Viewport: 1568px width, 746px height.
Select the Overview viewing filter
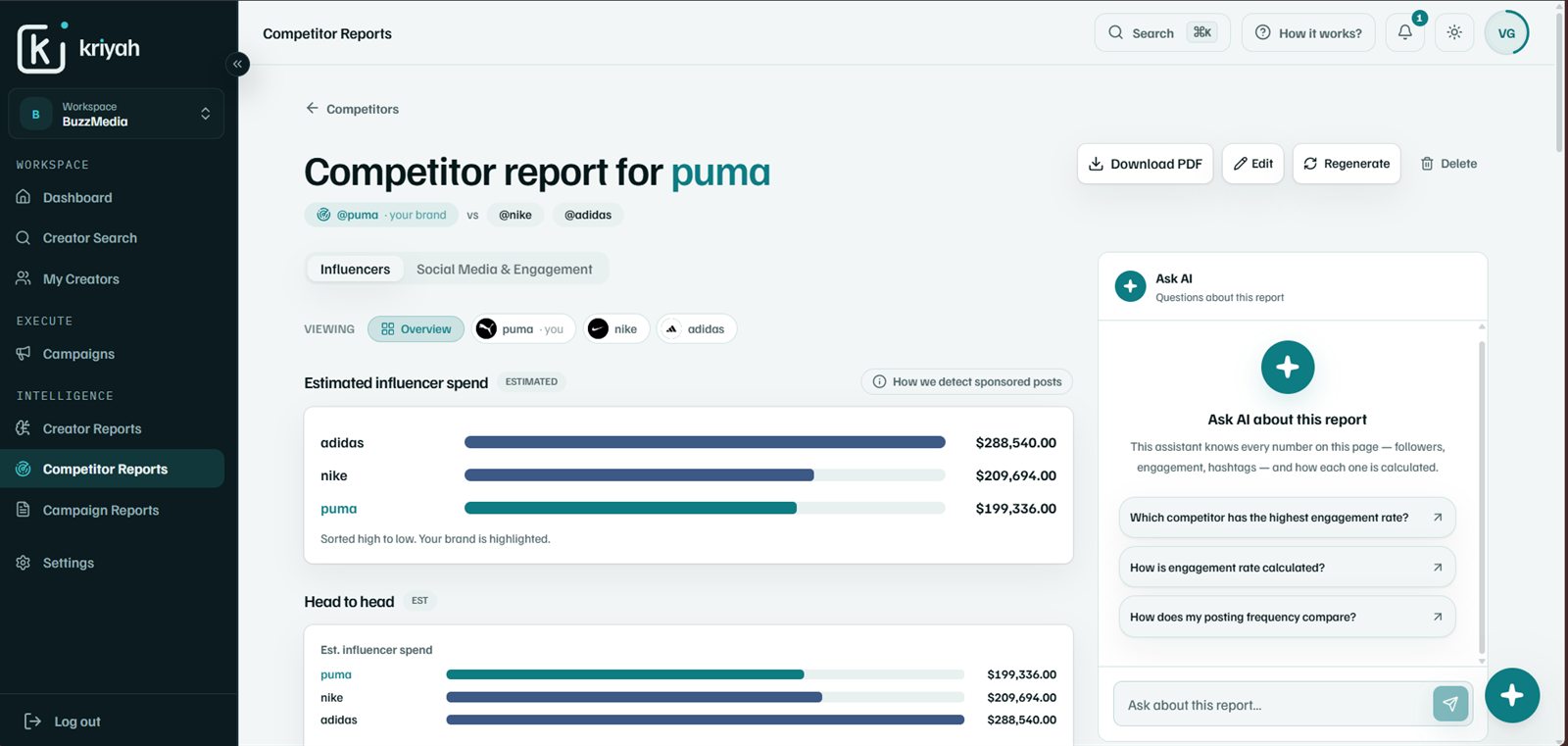point(416,329)
